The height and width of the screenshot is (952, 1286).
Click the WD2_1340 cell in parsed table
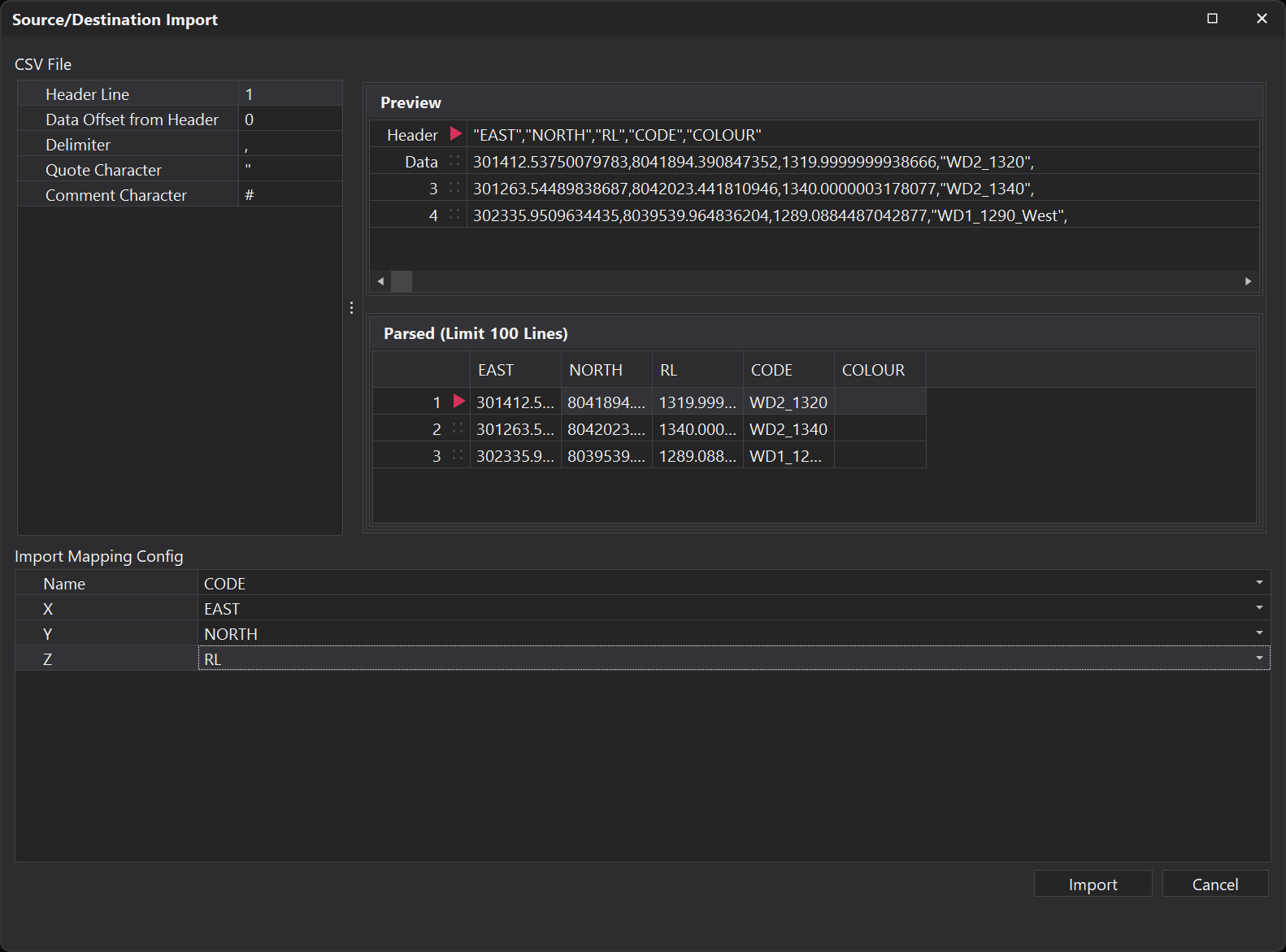789,428
